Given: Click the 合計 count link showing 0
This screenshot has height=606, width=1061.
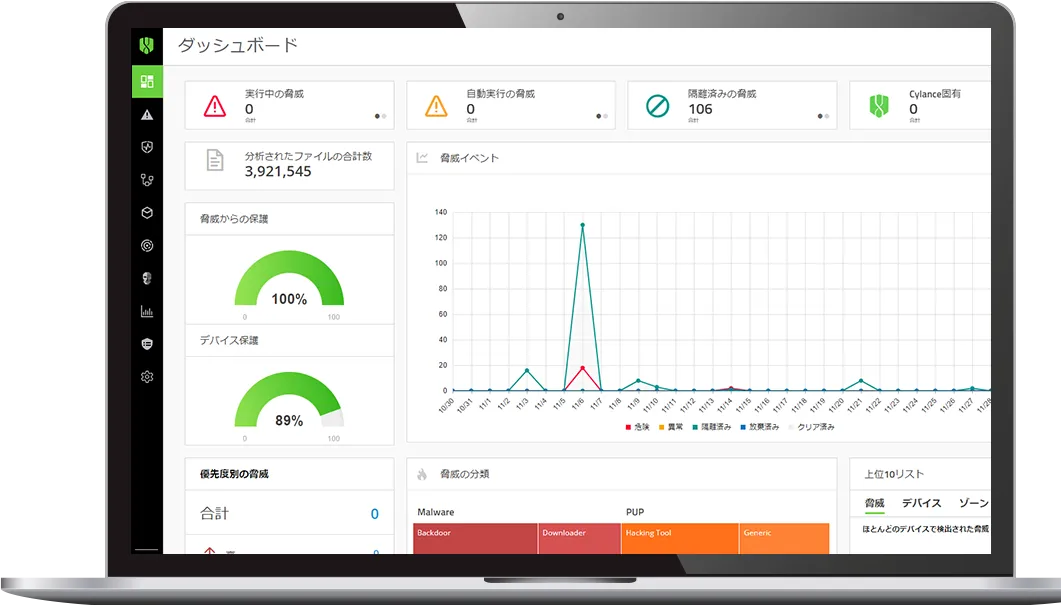Looking at the screenshot, I should (374, 514).
